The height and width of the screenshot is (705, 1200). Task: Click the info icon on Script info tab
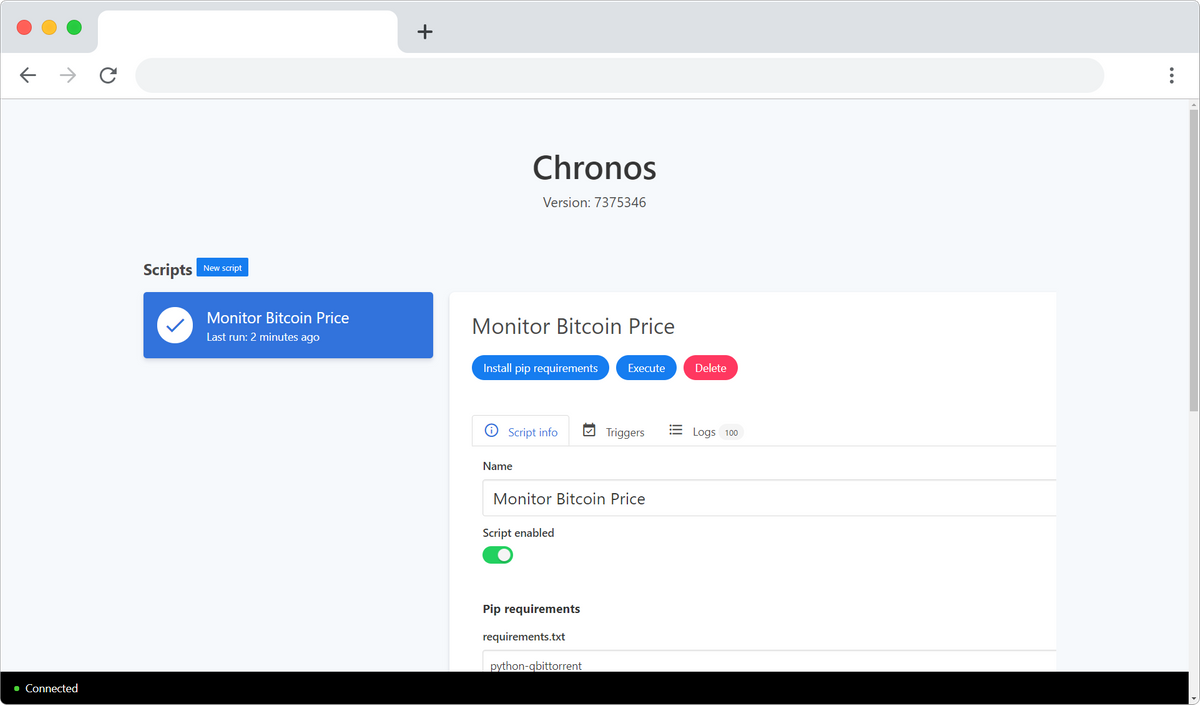(491, 431)
